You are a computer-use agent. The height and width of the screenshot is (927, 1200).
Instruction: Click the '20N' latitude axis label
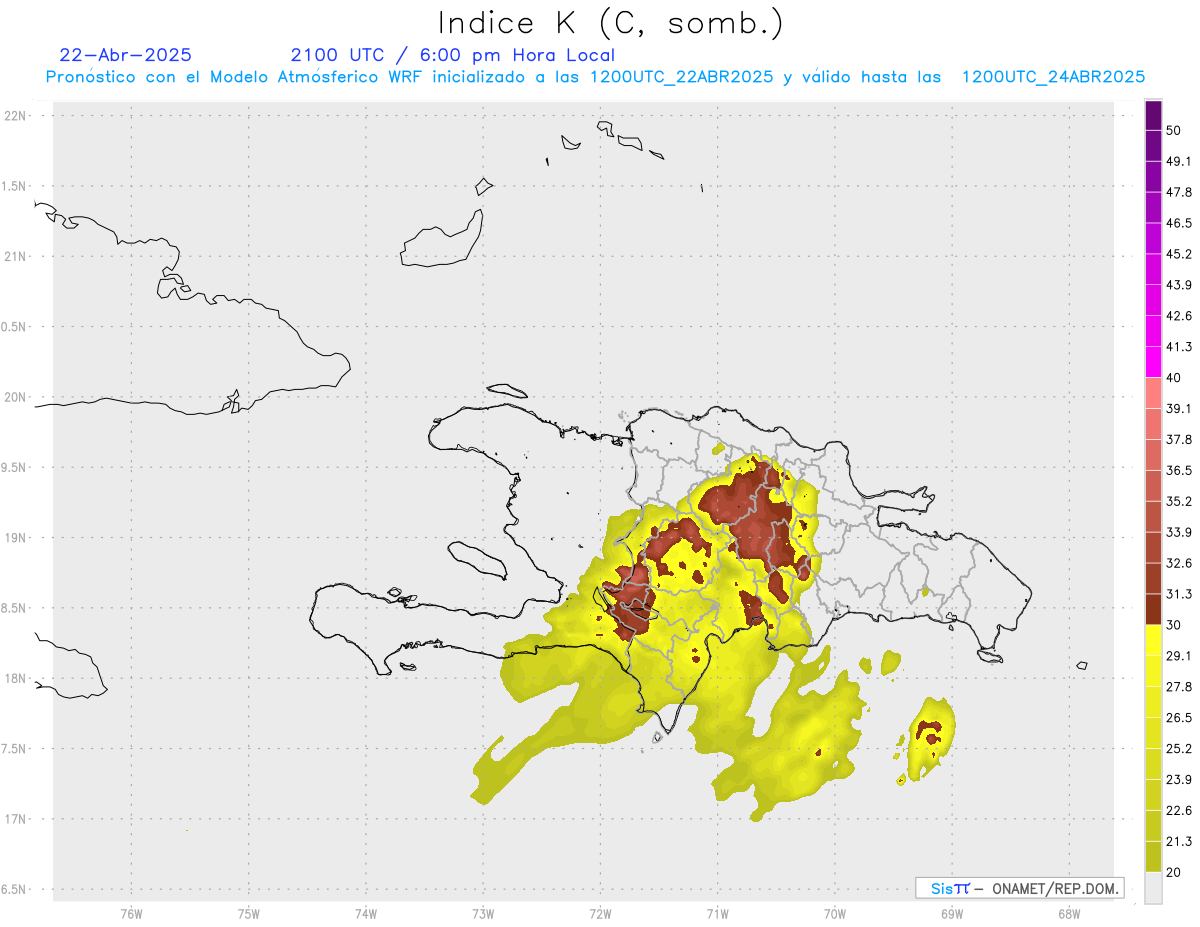16,397
